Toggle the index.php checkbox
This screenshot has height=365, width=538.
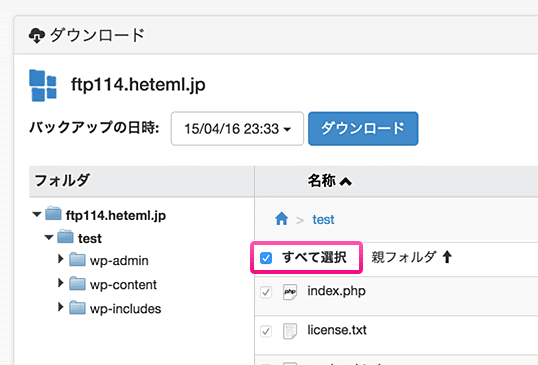coord(266,292)
